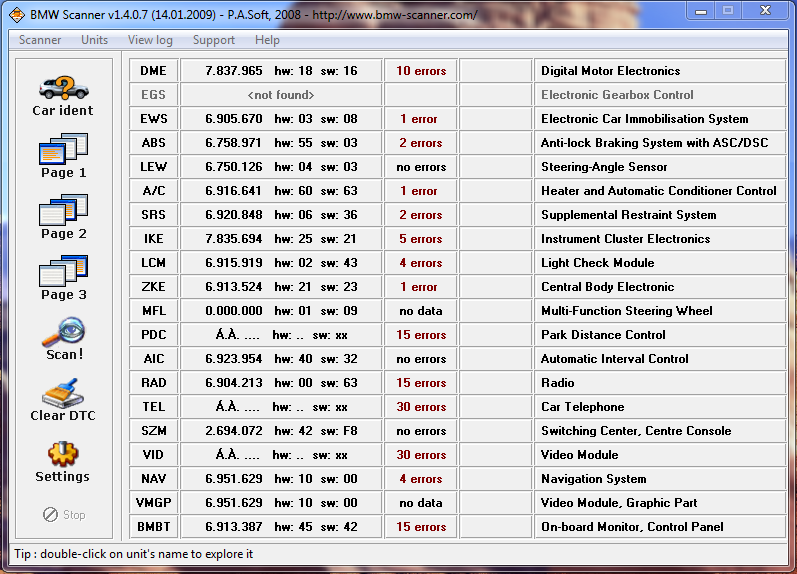This screenshot has width=797, height=574.
Task: Open Page 2 of units
Action: (x=64, y=218)
